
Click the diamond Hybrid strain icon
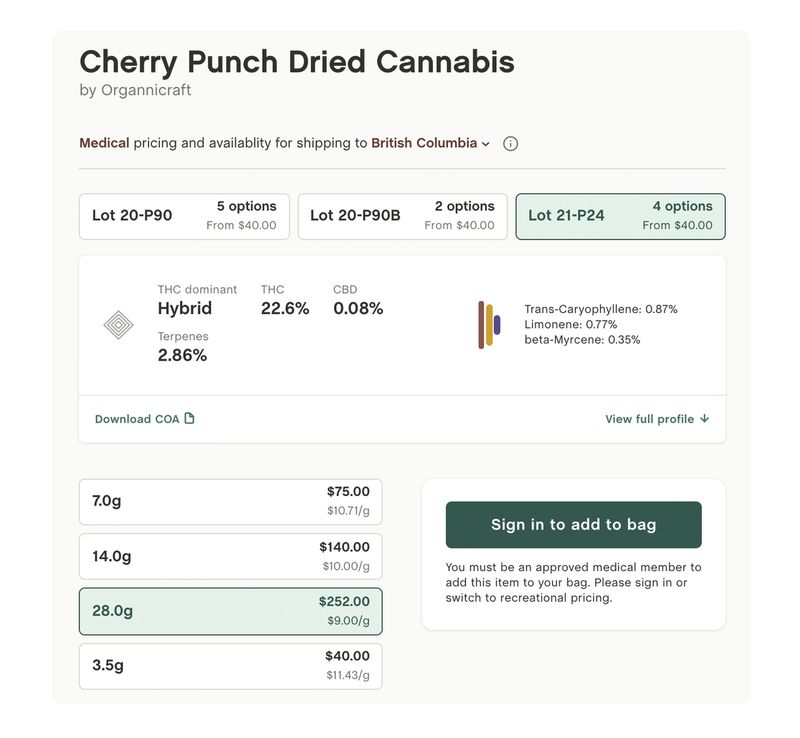[x=118, y=325]
